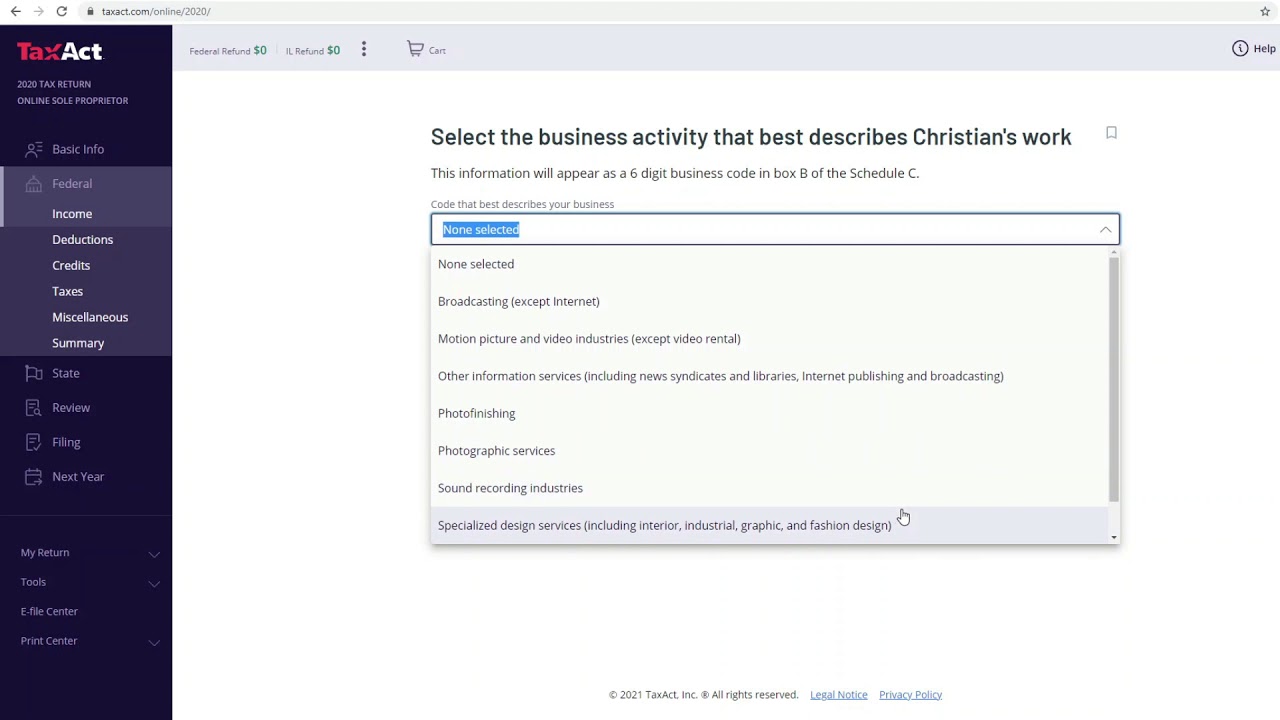Open the three-dot more options menu
The height and width of the screenshot is (720, 1280).
(364, 49)
